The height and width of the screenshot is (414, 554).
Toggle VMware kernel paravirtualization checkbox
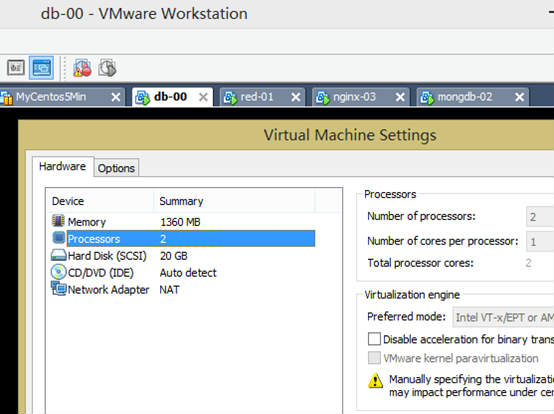374,358
